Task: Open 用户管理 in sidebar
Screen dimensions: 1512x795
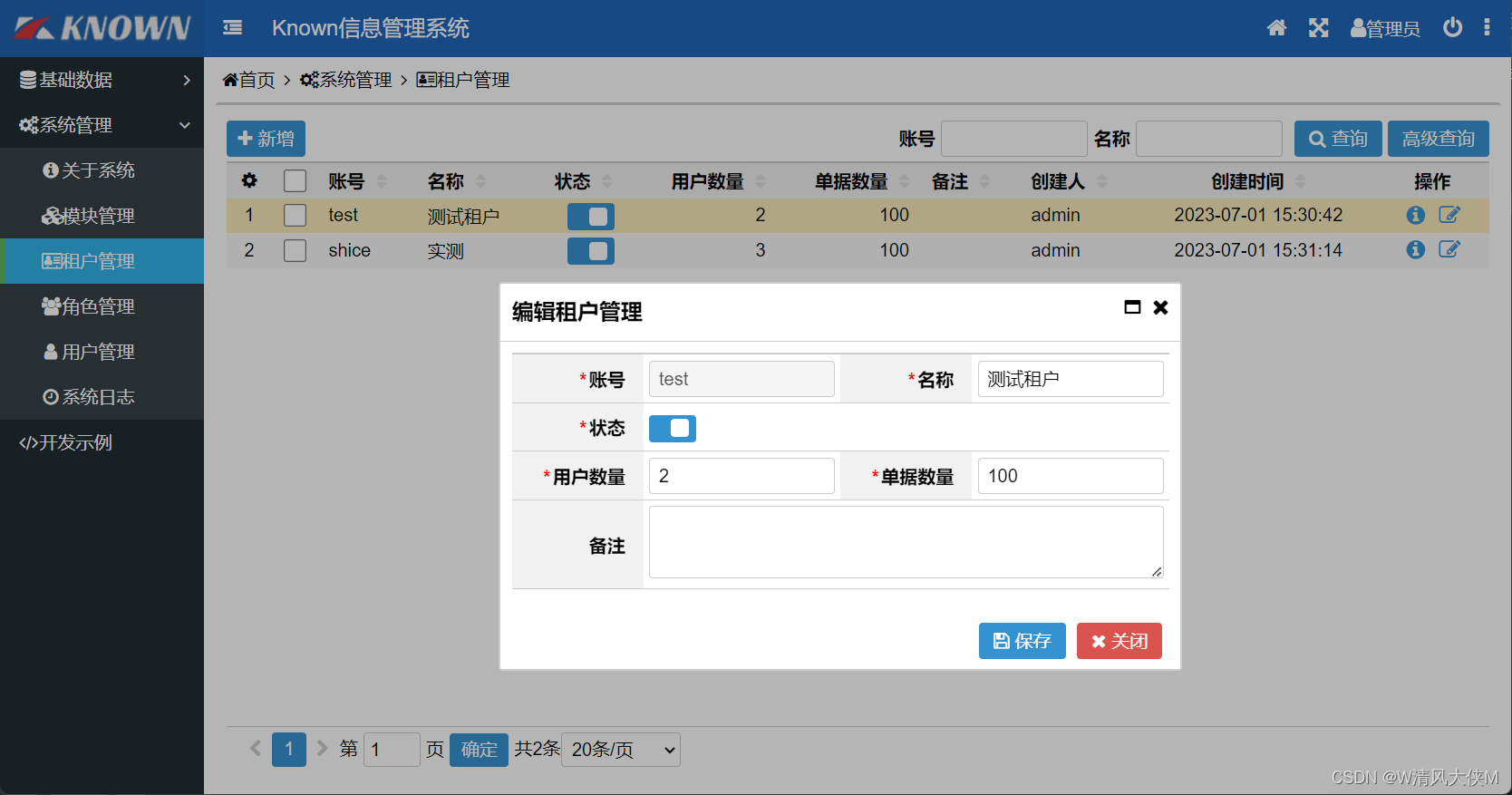Action: 102,352
